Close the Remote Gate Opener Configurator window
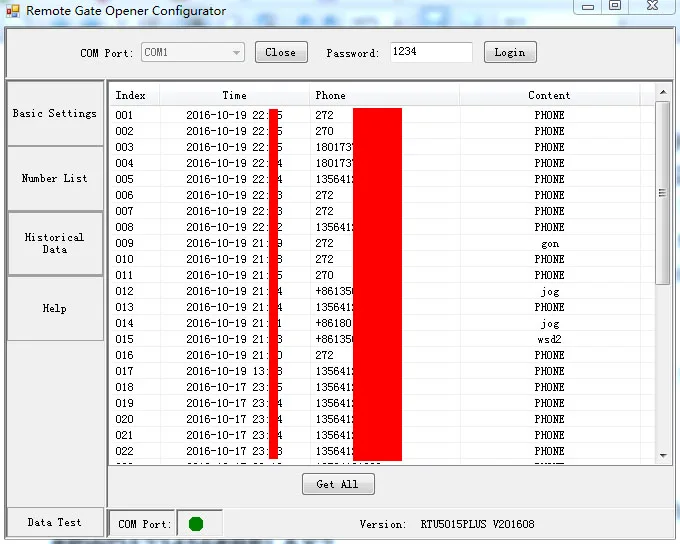This screenshot has width=680, height=544. click(652, 6)
